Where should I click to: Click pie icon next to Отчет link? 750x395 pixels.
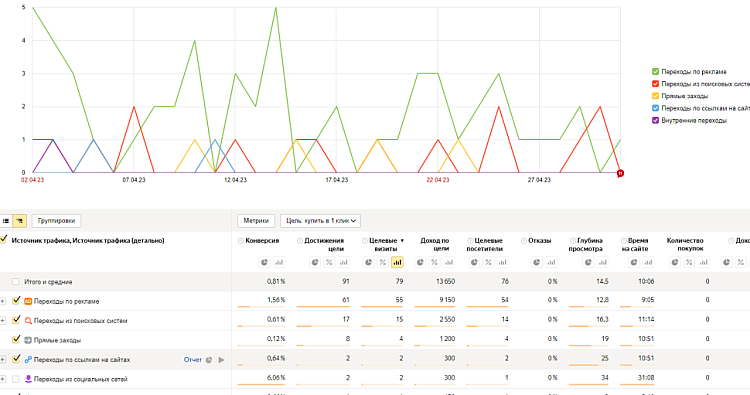click(209, 360)
